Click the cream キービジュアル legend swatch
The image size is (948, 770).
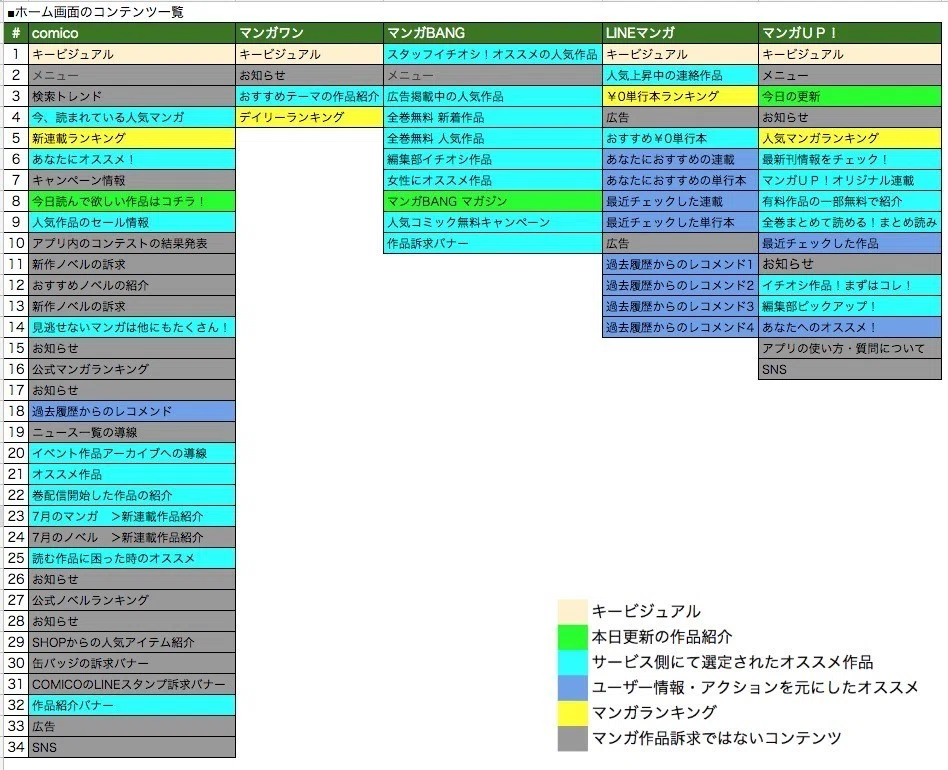point(573,611)
